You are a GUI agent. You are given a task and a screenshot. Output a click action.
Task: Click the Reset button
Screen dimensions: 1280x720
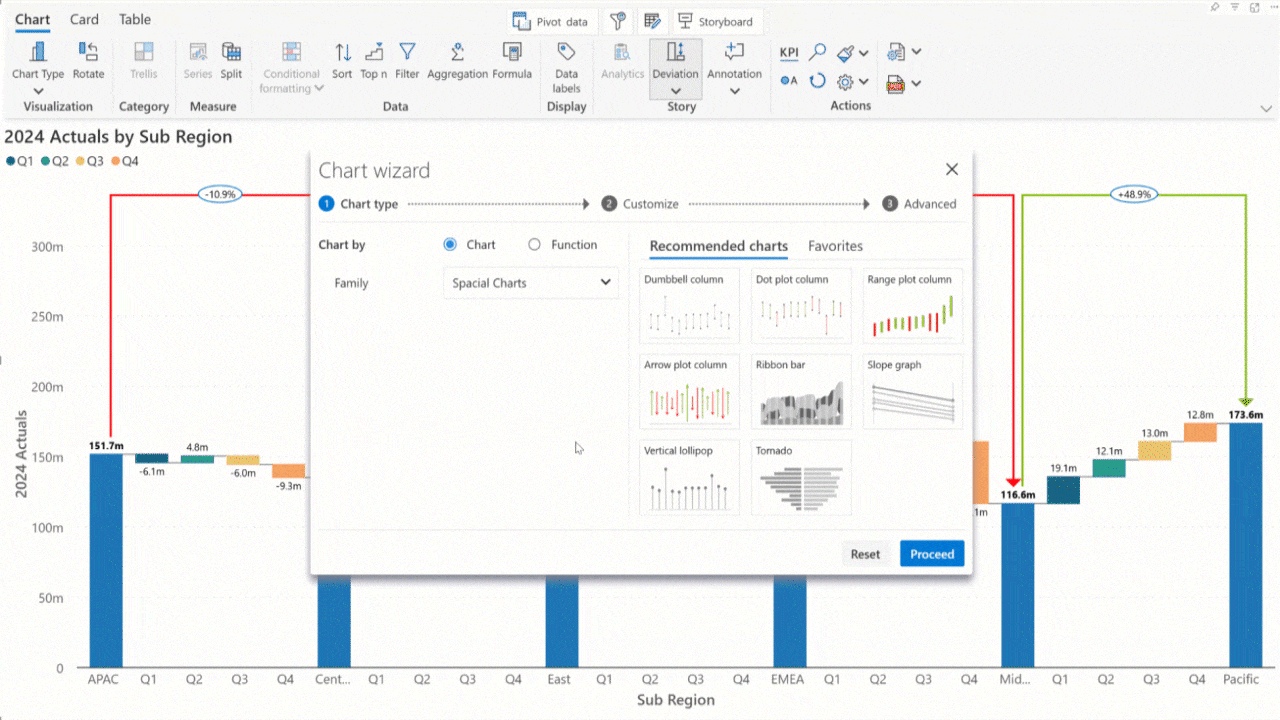(865, 554)
